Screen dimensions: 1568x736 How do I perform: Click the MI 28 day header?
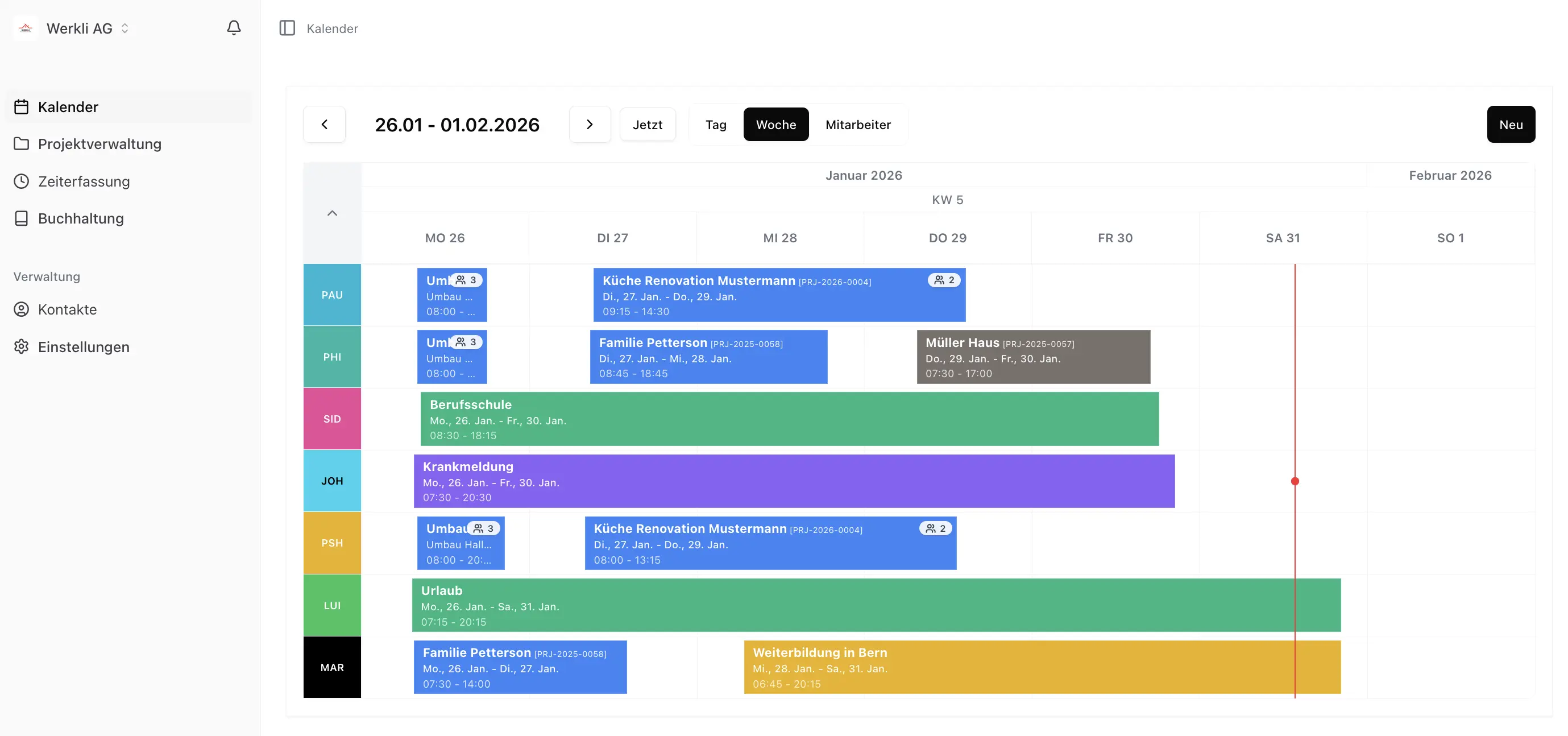[x=780, y=238]
